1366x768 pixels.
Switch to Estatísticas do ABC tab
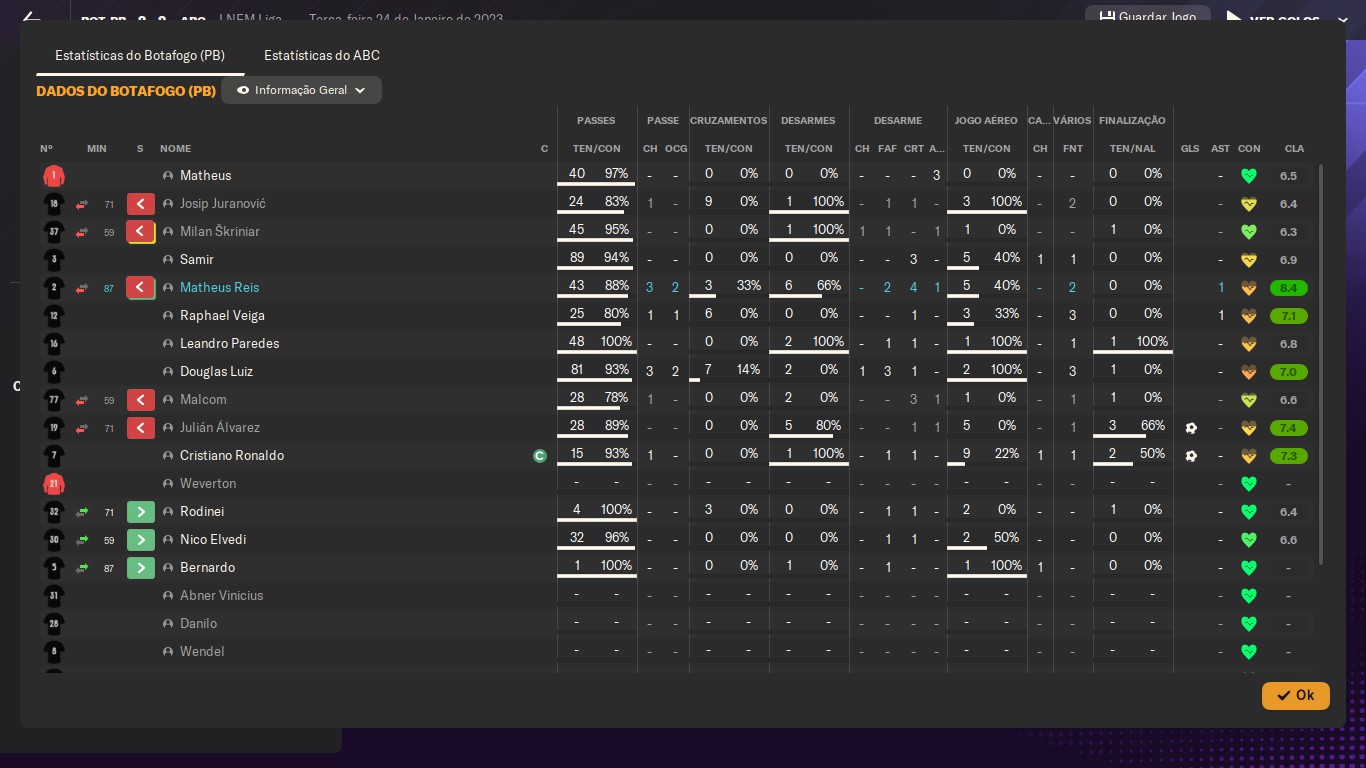click(321, 56)
